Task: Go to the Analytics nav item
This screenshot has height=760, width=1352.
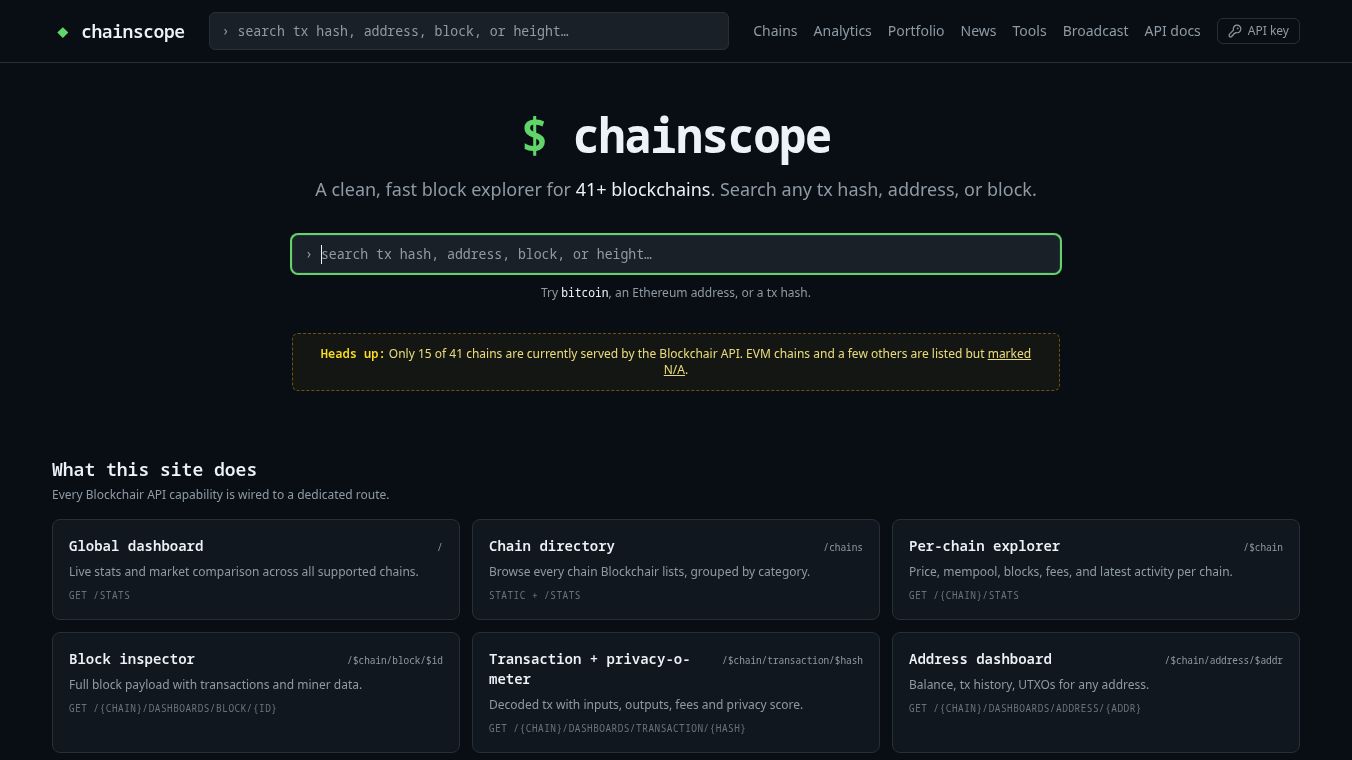Action: point(842,31)
